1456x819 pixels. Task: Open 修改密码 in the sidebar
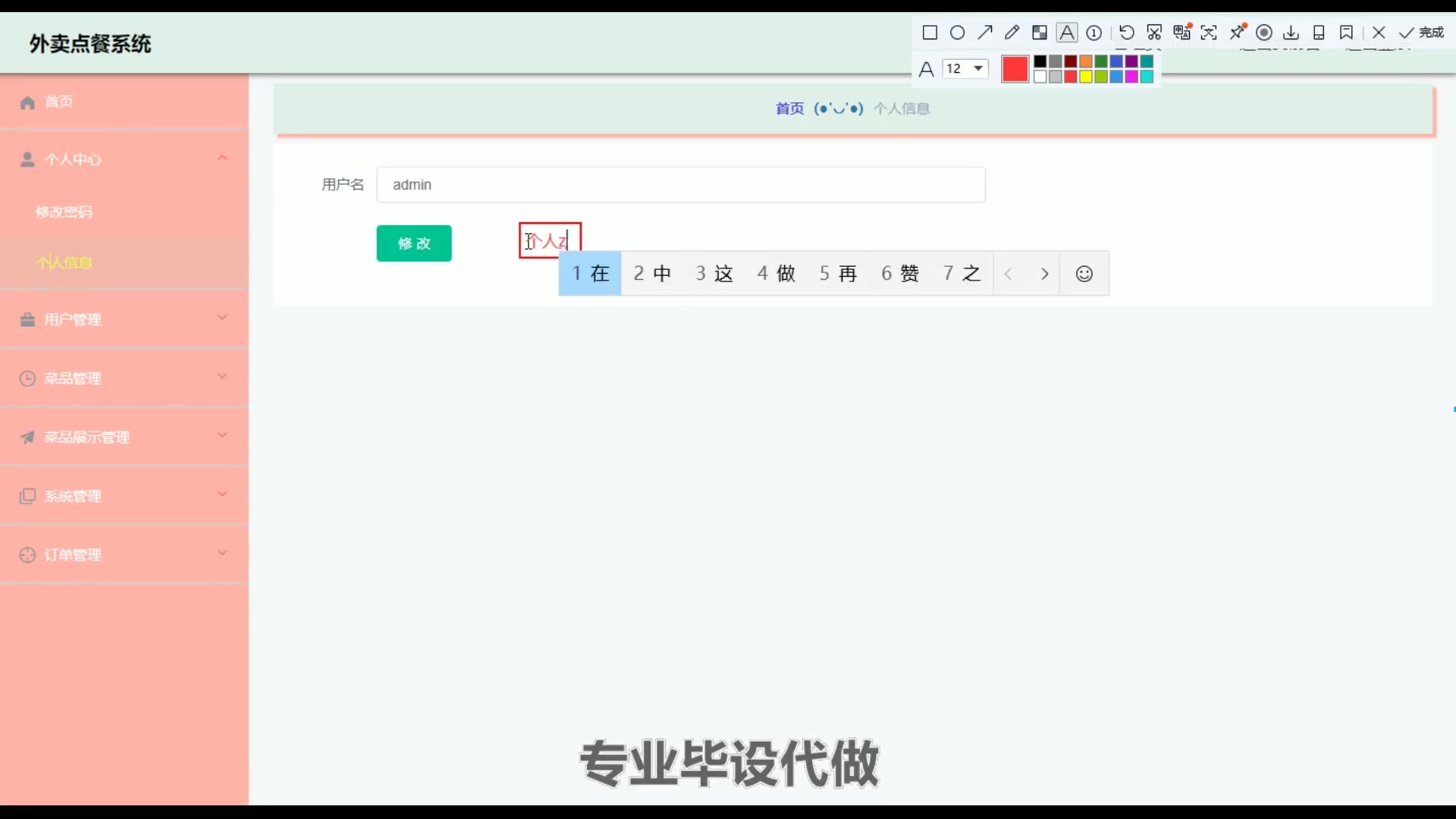(x=64, y=212)
